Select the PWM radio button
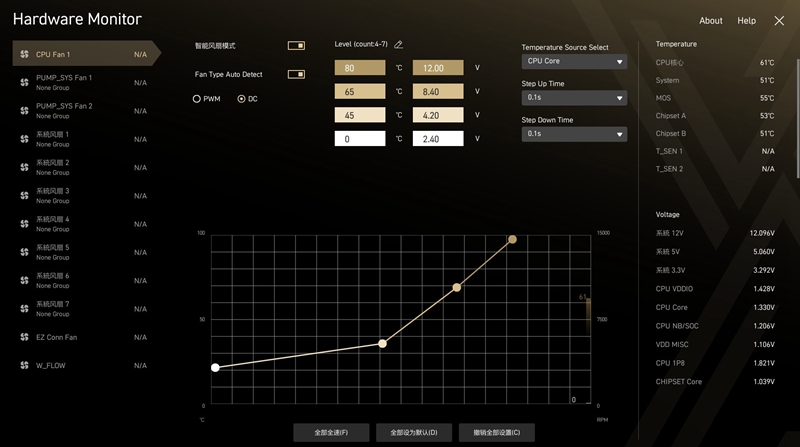The width and height of the screenshot is (800, 447). (197, 99)
